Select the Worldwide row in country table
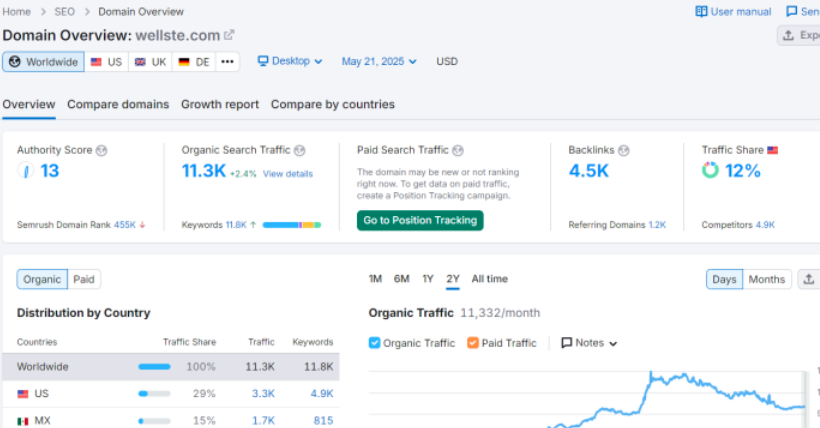This screenshot has width=820, height=428. (x=170, y=367)
